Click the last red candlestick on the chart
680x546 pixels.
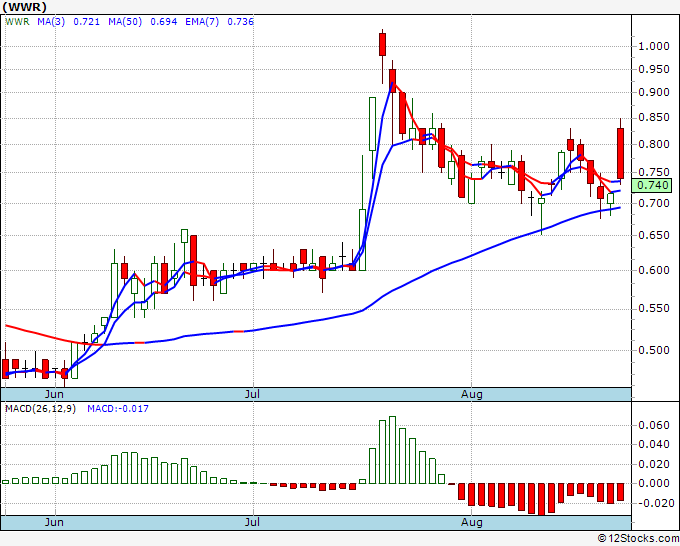point(621,152)
